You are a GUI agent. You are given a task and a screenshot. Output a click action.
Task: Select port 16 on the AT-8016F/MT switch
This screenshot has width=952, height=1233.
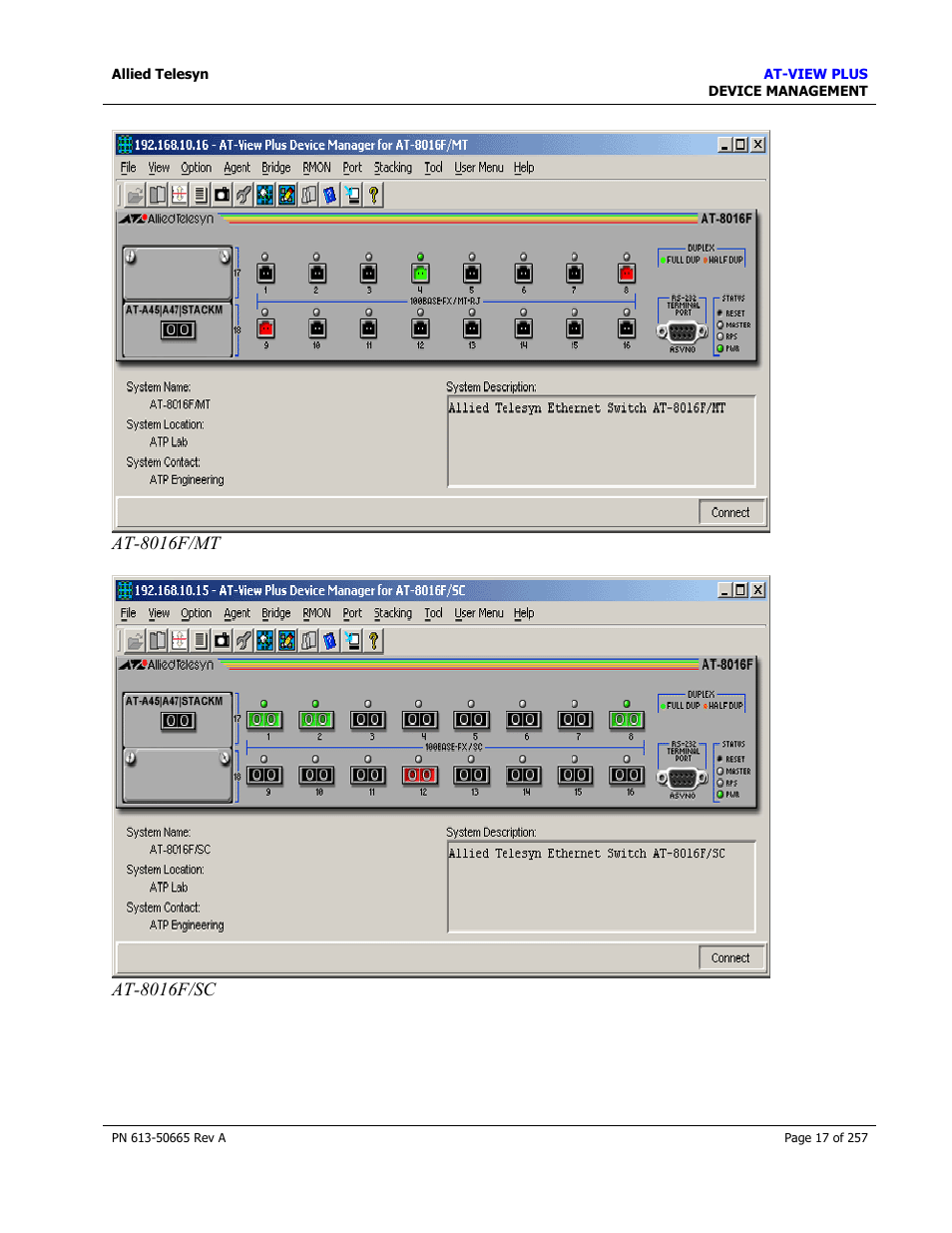coord(627,327)
